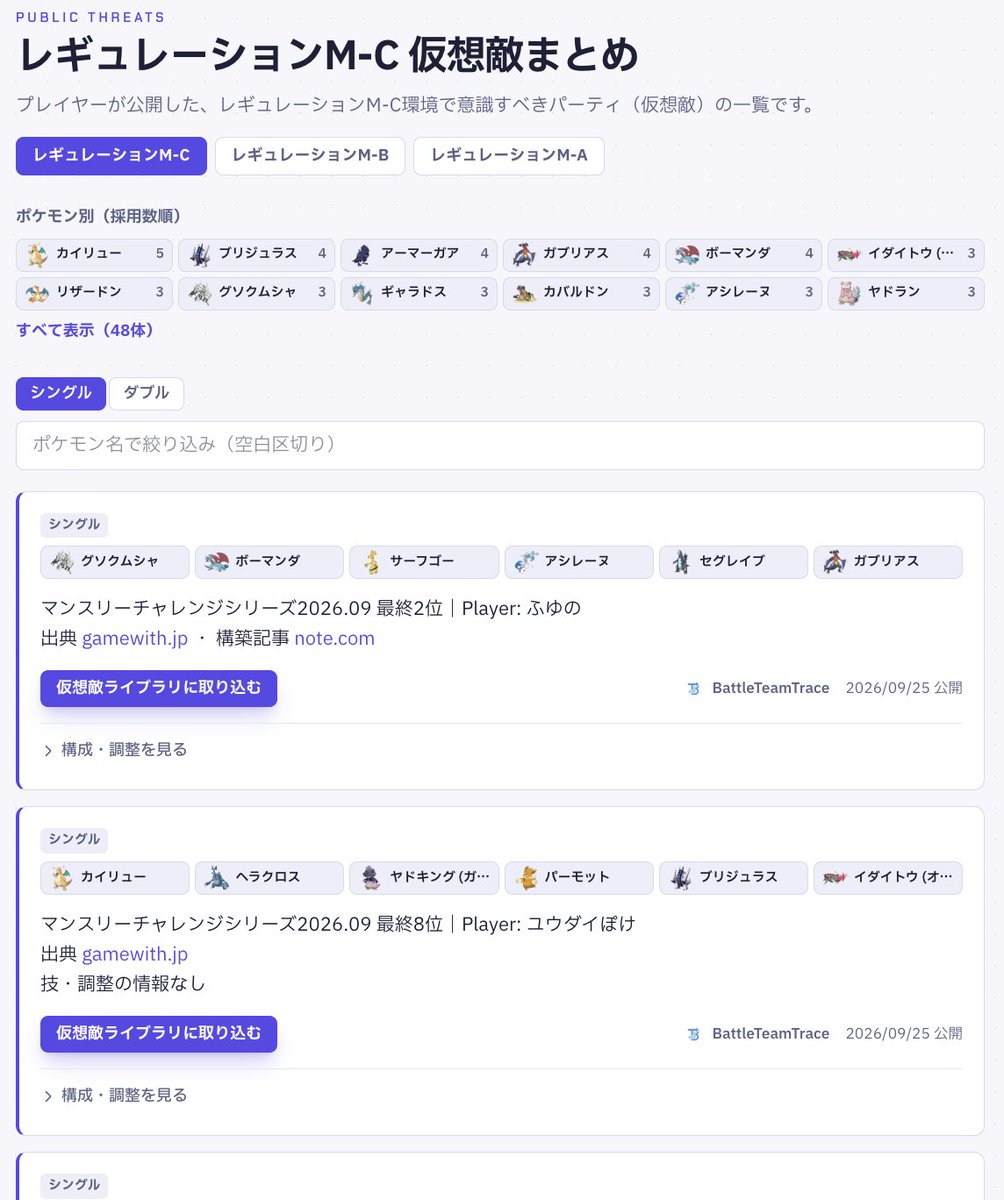The width and height of the screenshot is (1004, 1200).
Task: Select the ギャラドス filter chip
Action: point(418,293)
